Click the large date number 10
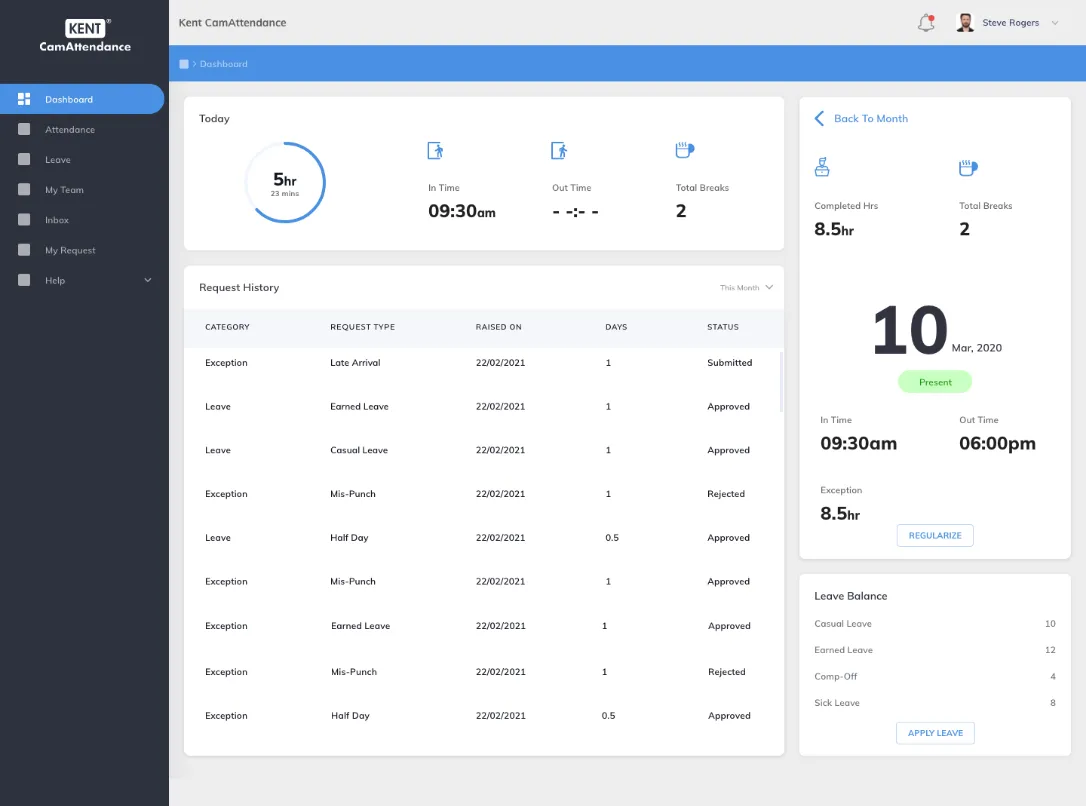The height and width of the screenshot is (806, 1086). click(x=909, y=330)
